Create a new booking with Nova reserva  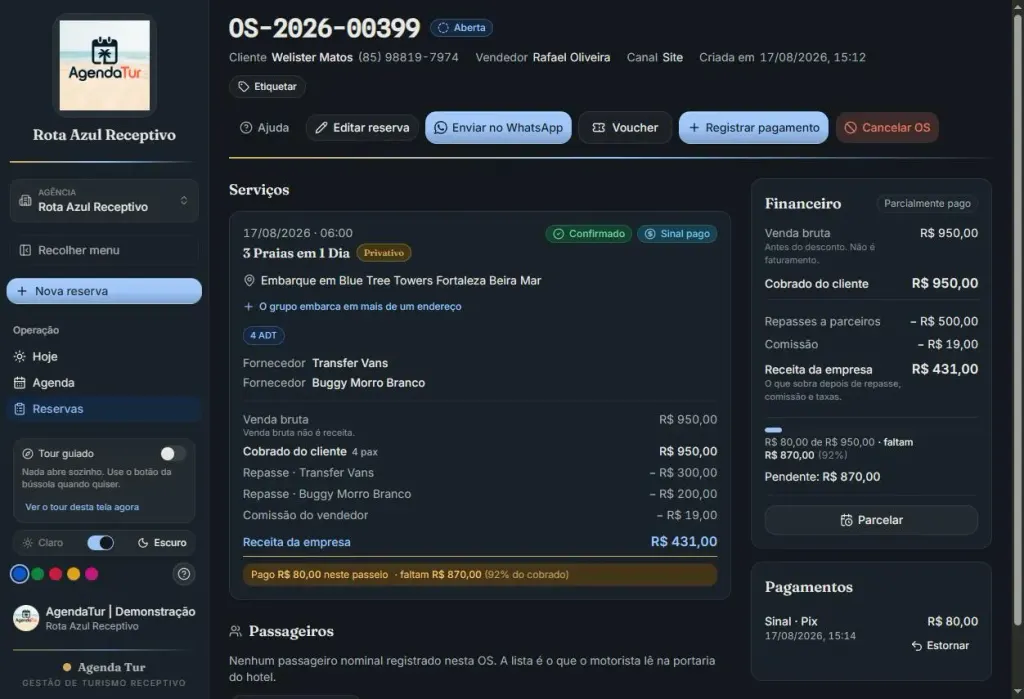pyautogui.click(x=104, y=291)
